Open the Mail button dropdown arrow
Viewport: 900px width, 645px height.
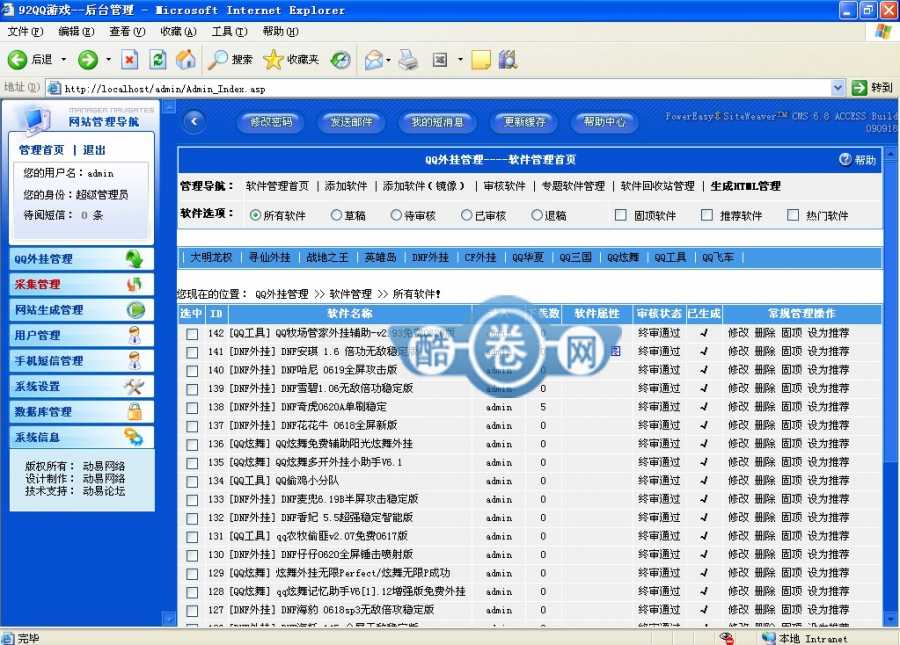[389, 60]
